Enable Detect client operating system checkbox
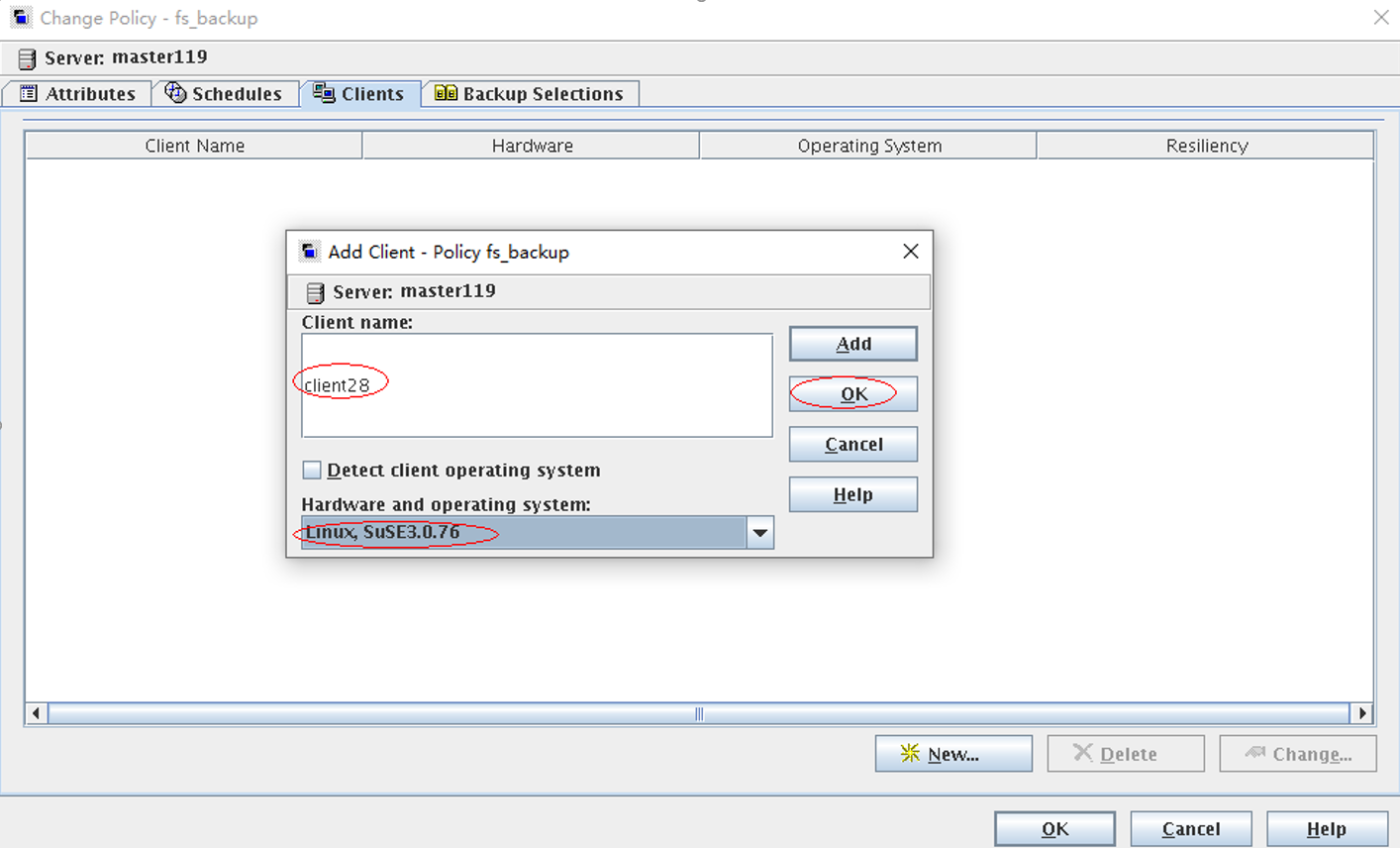 tap(312, 470)
